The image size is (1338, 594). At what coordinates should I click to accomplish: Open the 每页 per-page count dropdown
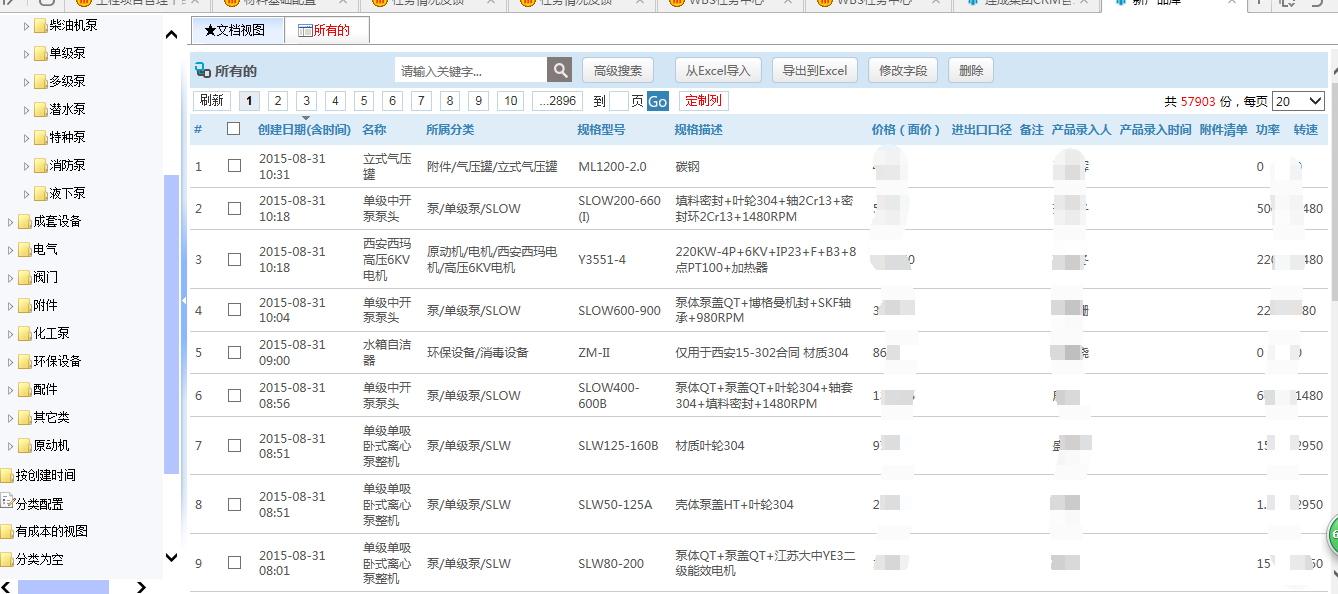point(1299,101)
